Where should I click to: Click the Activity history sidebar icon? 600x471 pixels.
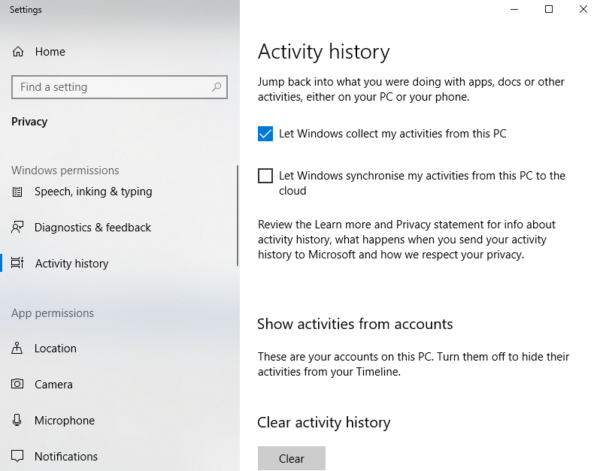click(17, 263)
